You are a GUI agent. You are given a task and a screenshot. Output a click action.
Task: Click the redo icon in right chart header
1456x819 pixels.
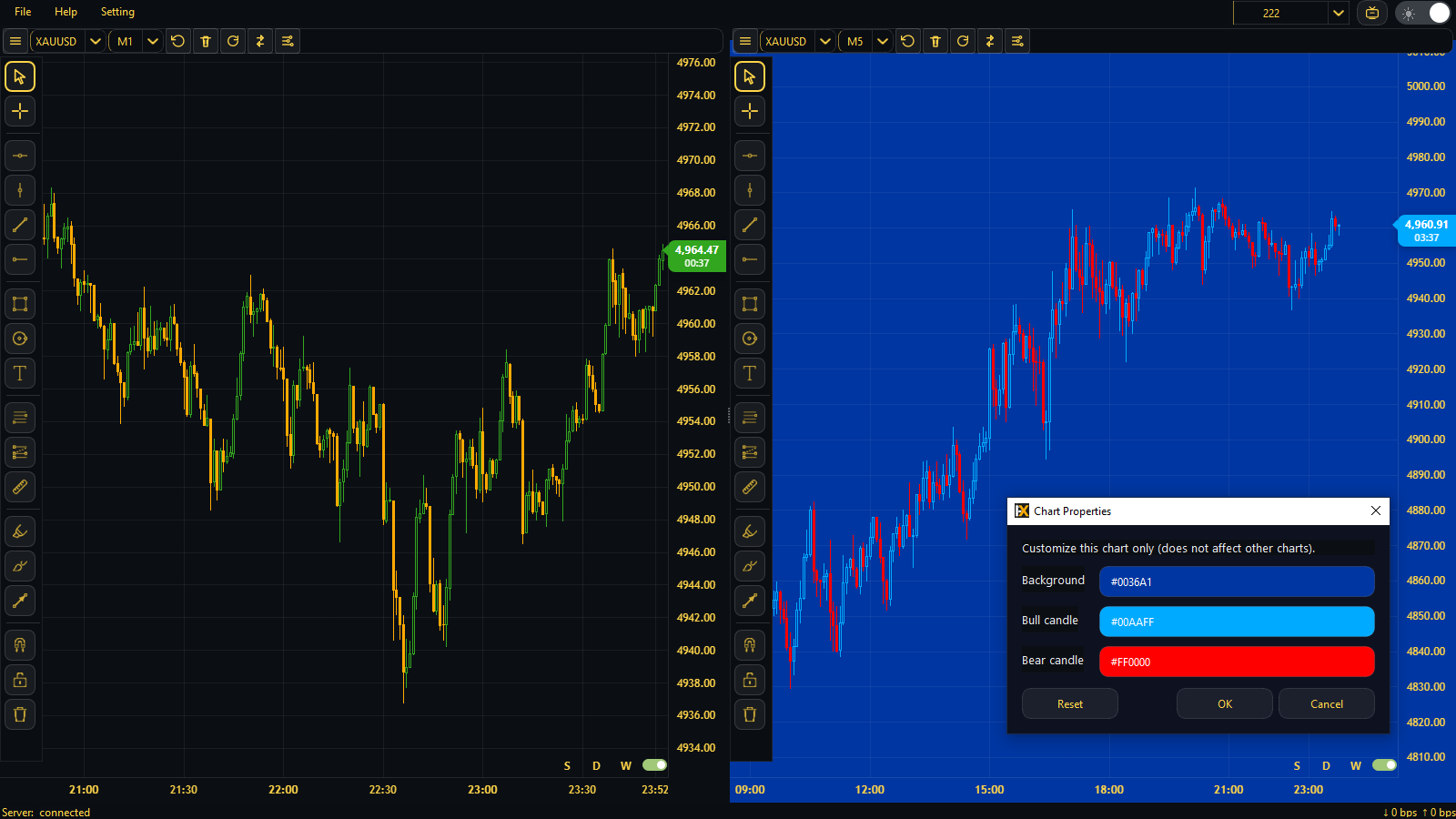tap(963, 41)
